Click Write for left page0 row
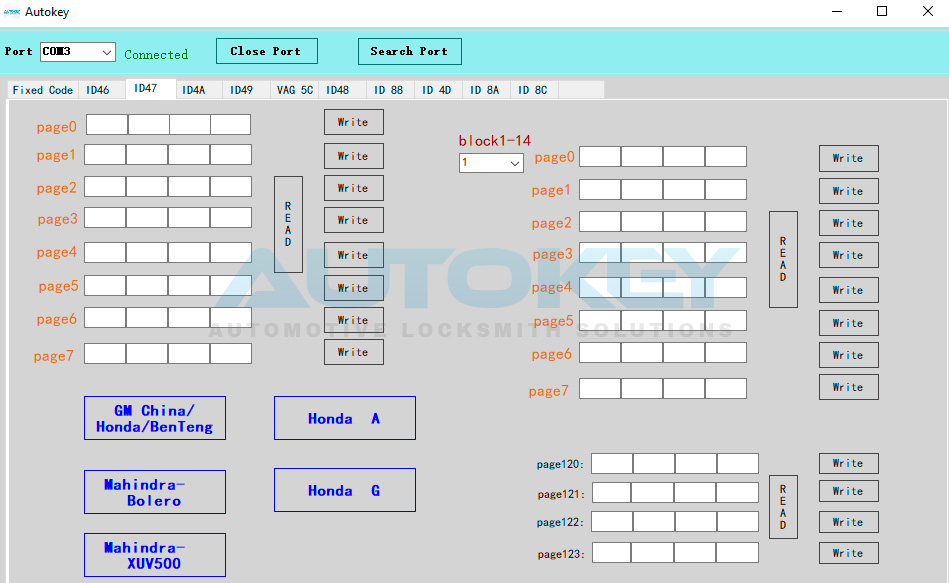Screen dimensions: 949x583 (353, 122)
